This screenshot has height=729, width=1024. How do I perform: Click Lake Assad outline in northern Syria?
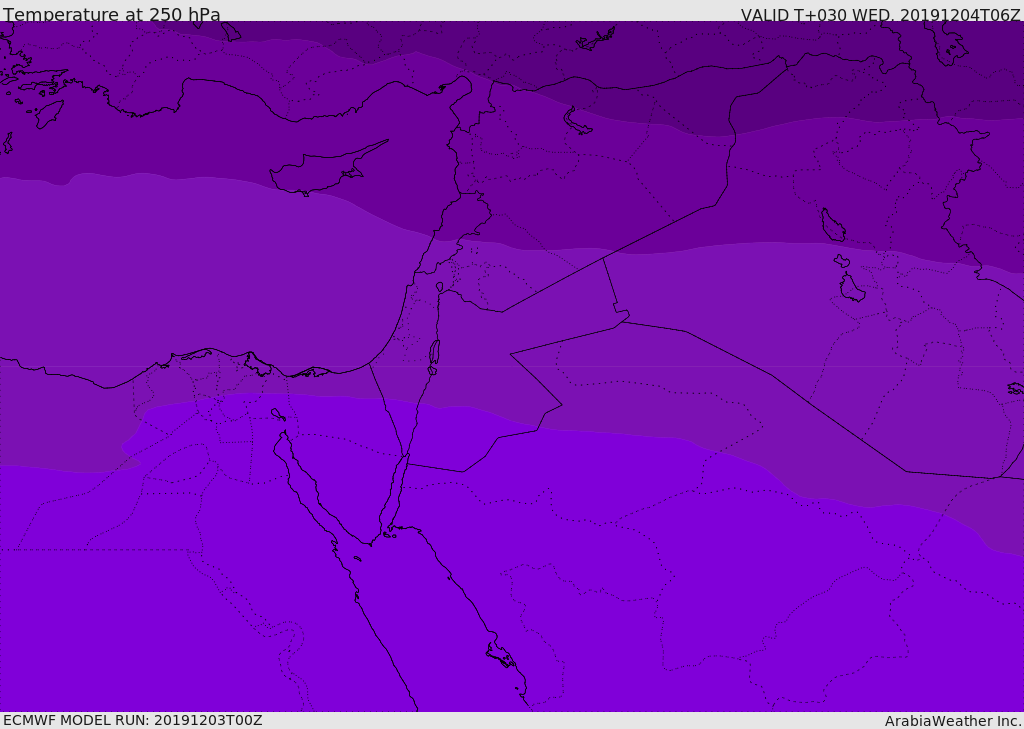pos(577,122)
